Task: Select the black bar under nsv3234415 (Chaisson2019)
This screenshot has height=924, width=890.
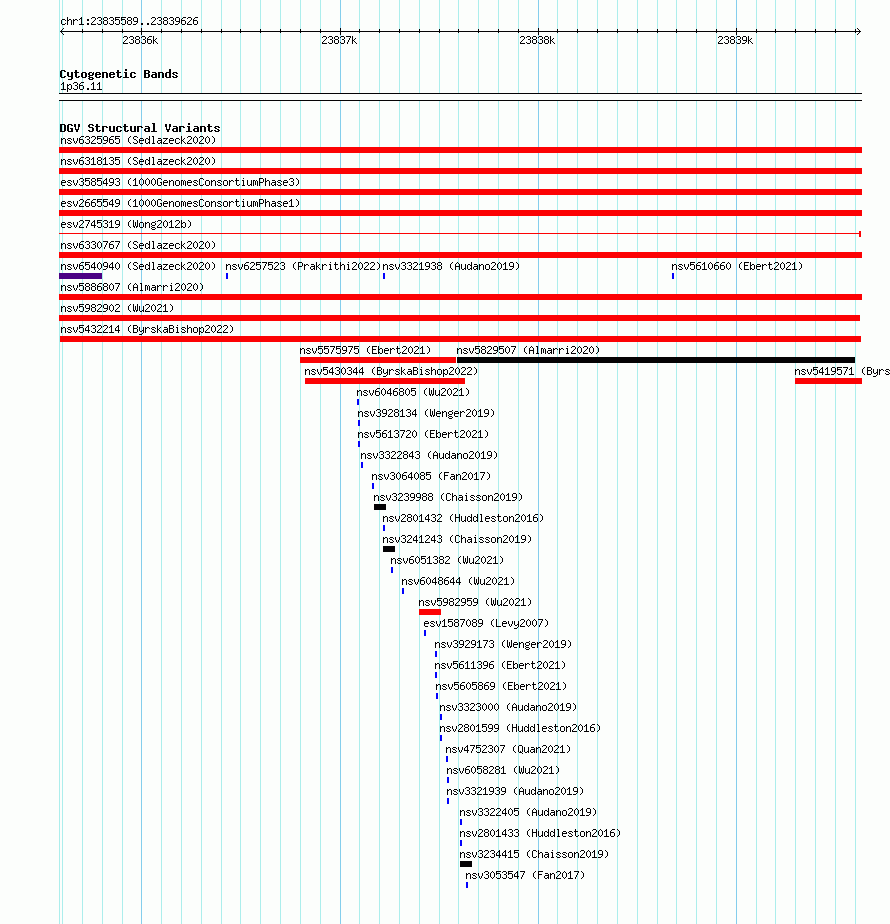Action: (x=466, y=864)
